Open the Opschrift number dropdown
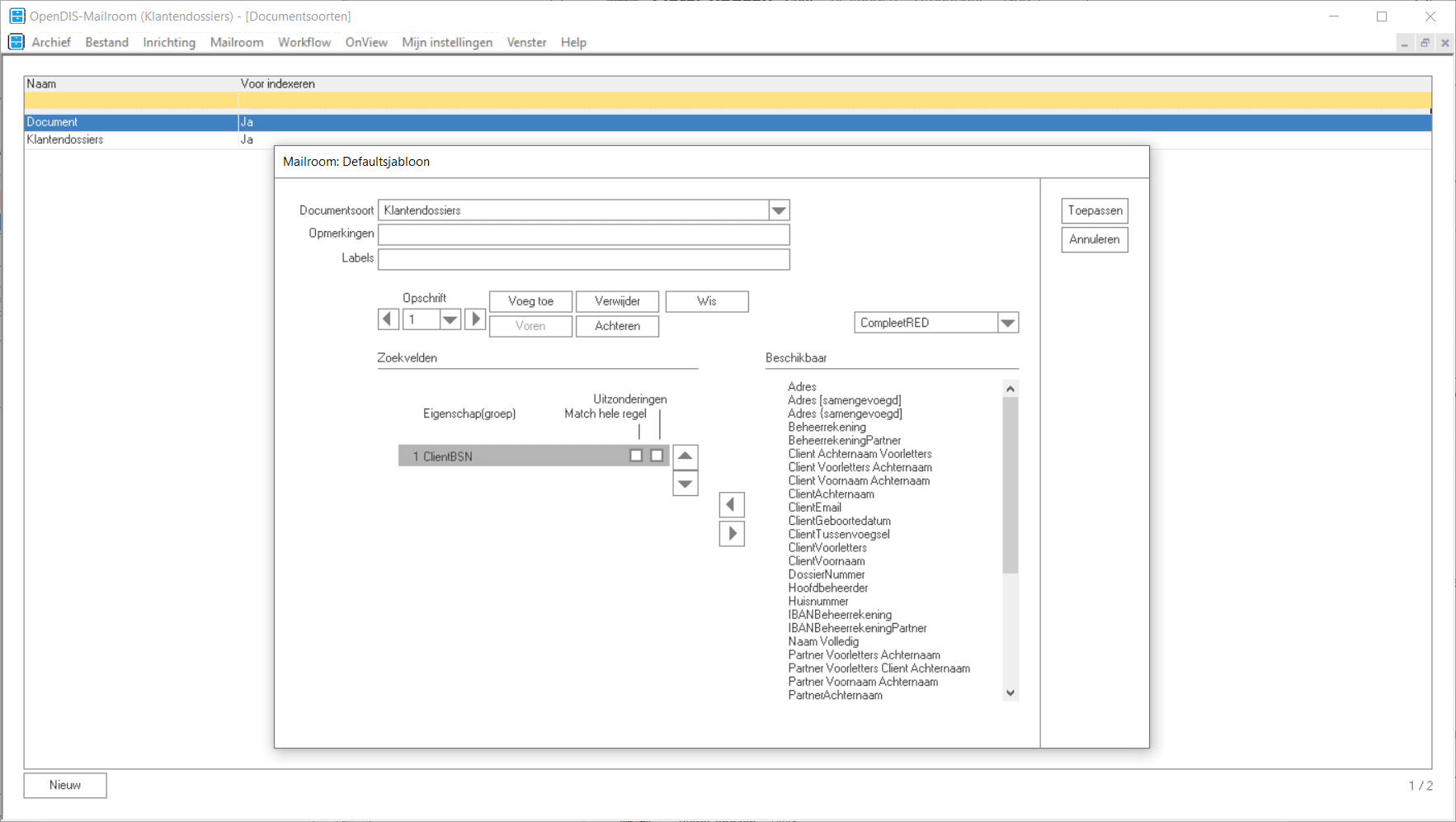Image resolution: width=1456 pixels, height=822 pixels. [450, 319]
